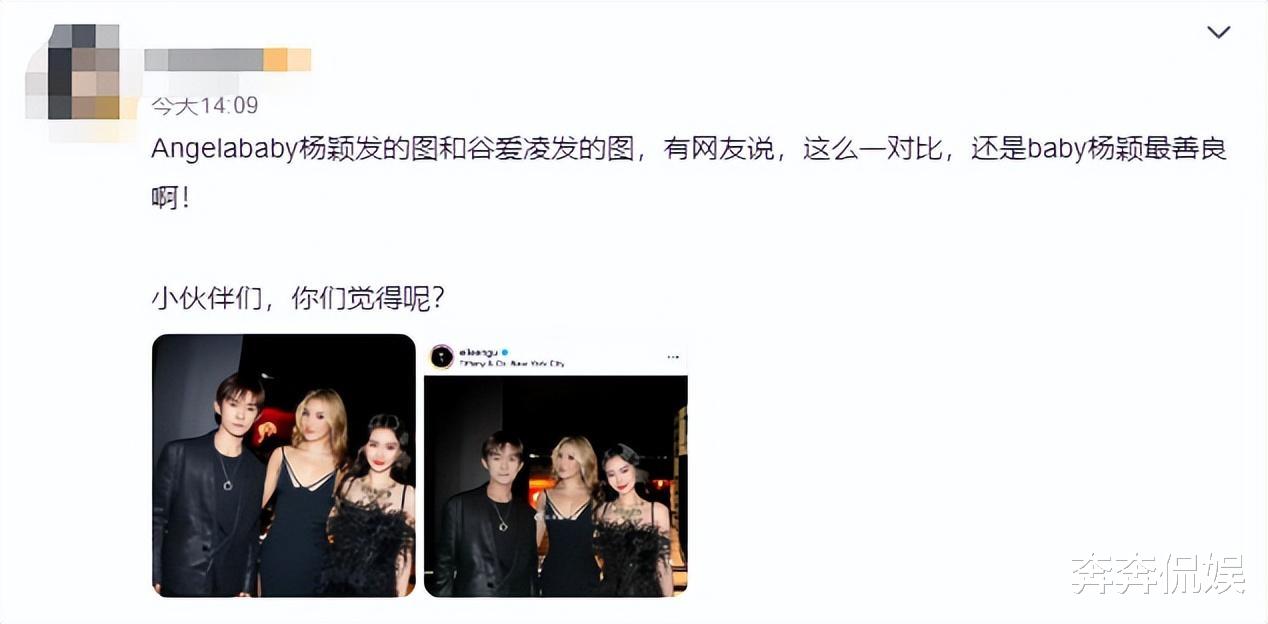Viewport: 1268px width, 624px height.
Task: Expand the chevron menu at post's top-right
Action: (x=1218, y=33)
